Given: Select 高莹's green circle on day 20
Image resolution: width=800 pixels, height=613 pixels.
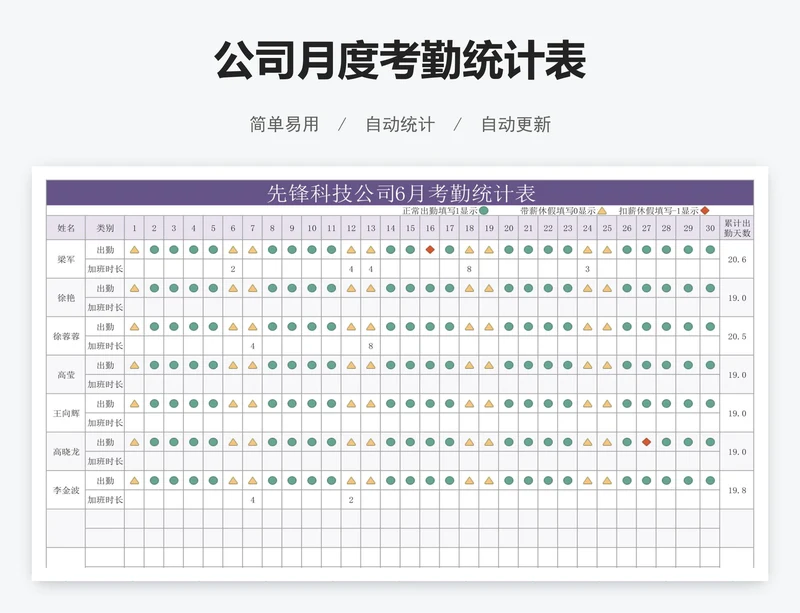Looking at the screenshot, I should (x=509, y=365).
